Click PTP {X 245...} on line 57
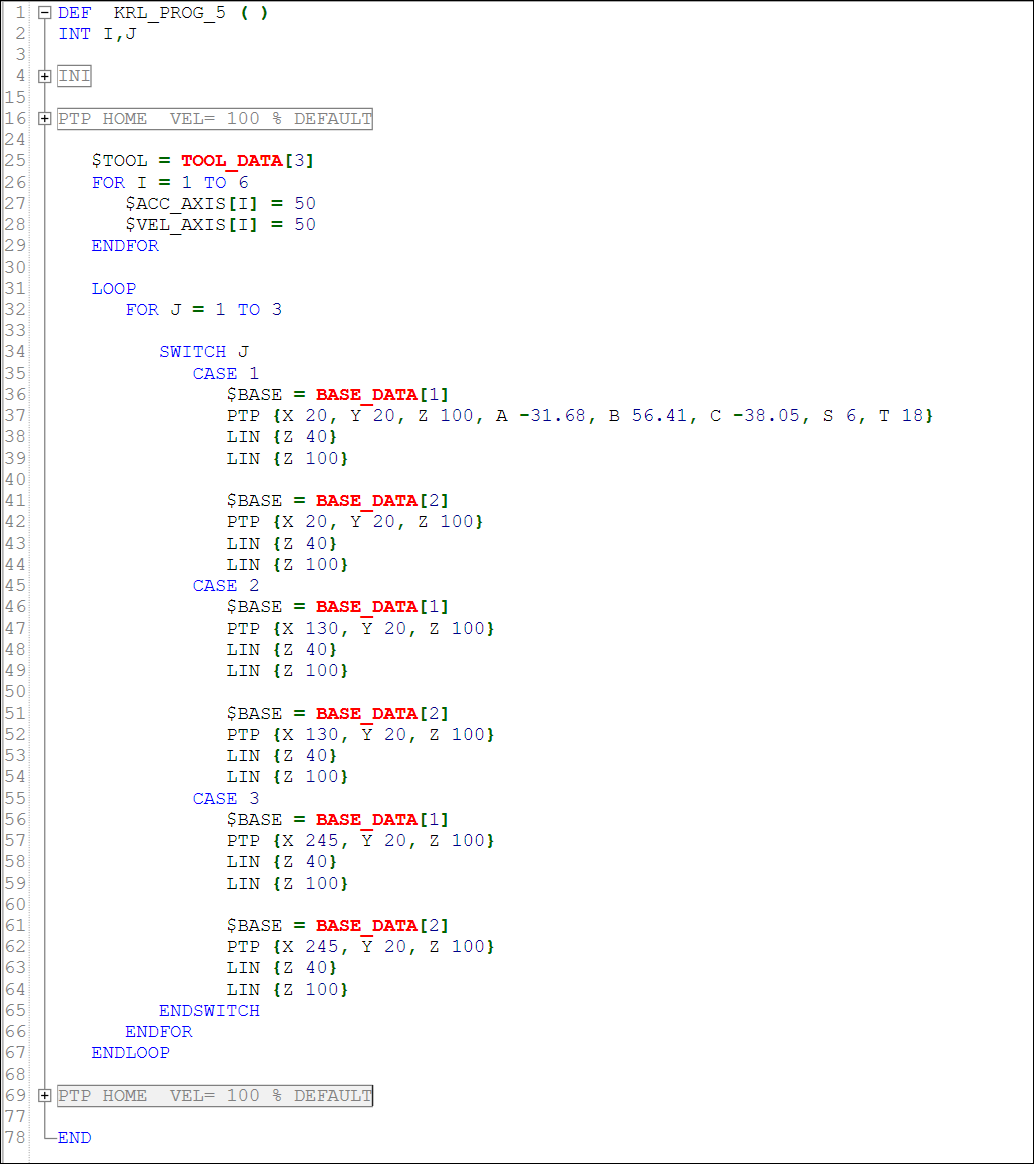This screenshot has width=1034, height=1164. [x=360, y=841]
